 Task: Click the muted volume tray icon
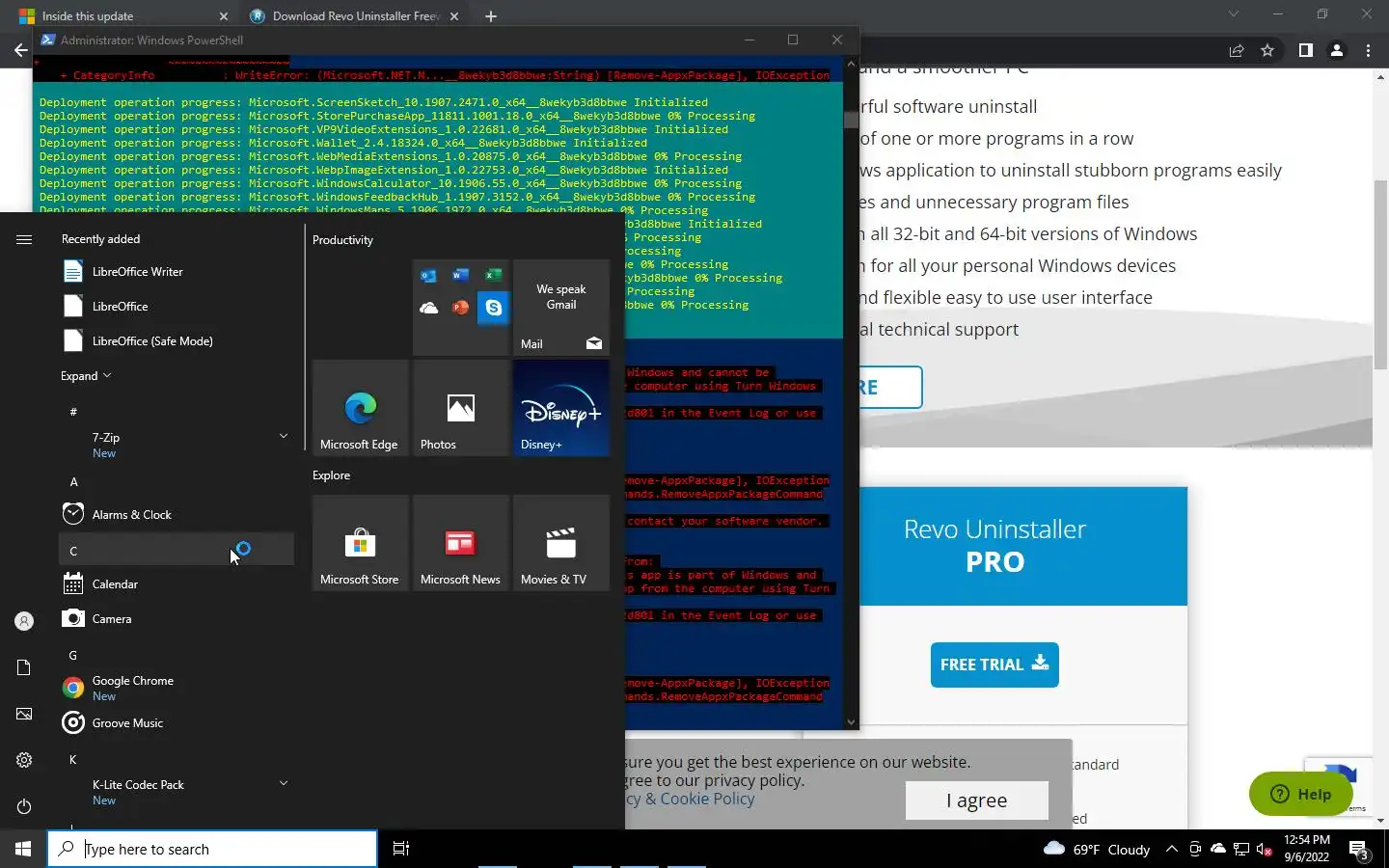point(1265,849)
